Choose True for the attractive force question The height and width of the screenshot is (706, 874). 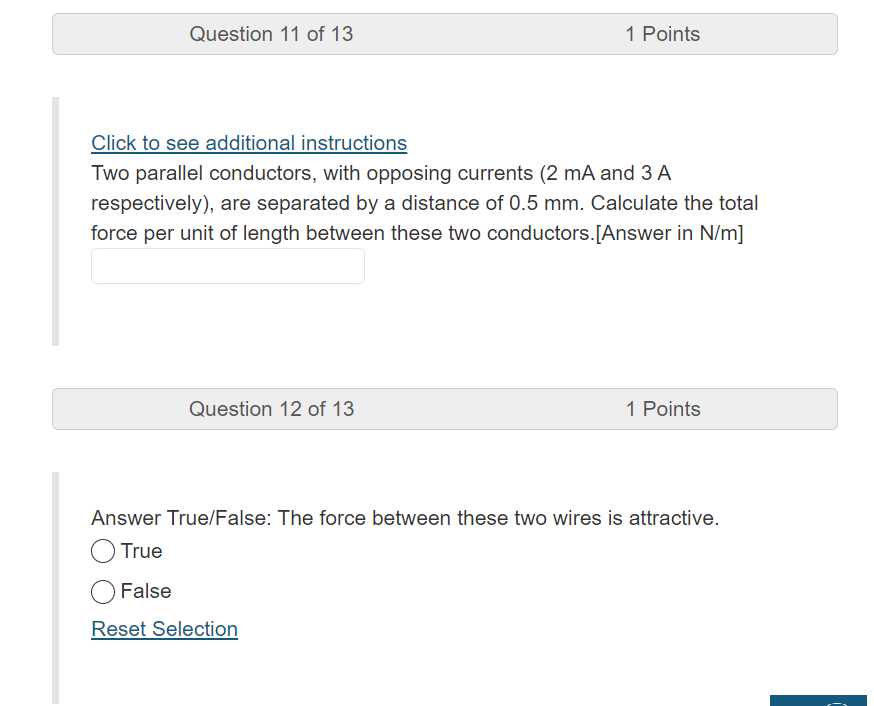pyautogui.click(x=103, y=551)
